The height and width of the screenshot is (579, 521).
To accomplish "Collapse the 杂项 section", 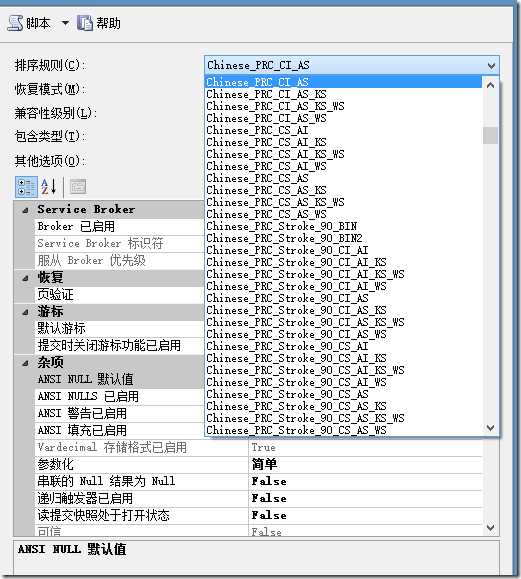I will (25, 363).
